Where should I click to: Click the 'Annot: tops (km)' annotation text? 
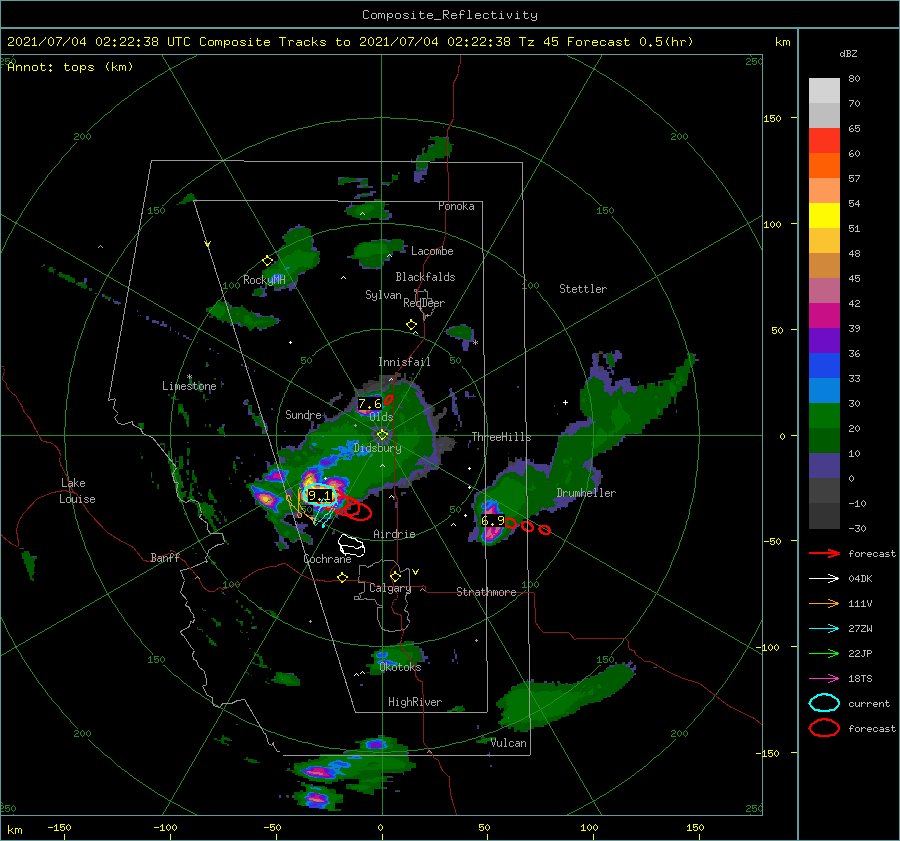click(x=70, y=67)
